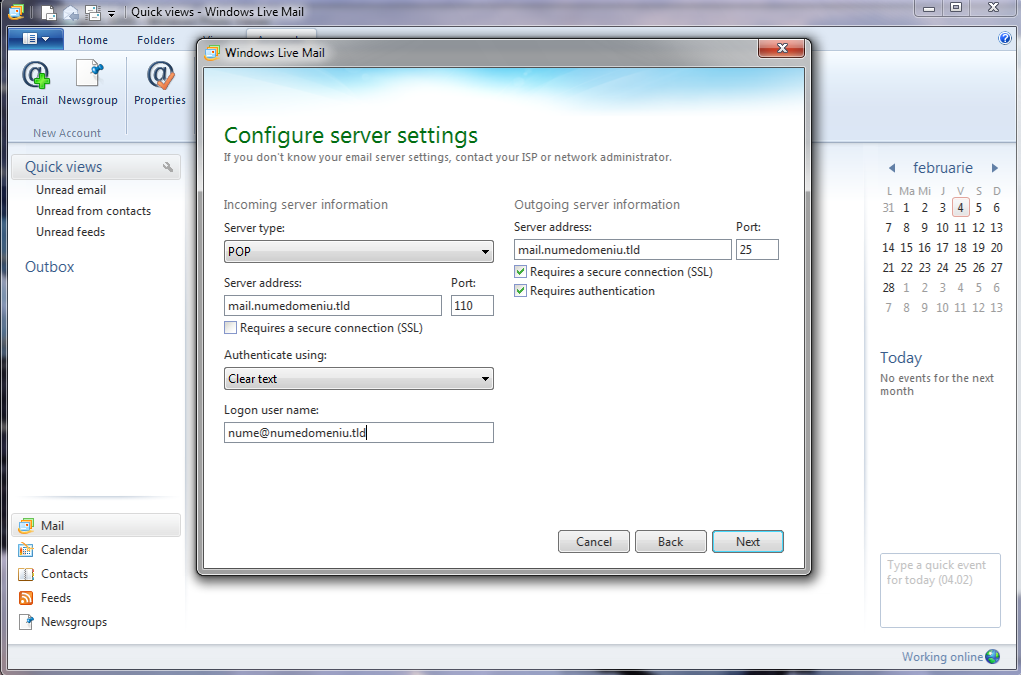
Task: Click the Today heading in calendar pane
Action: [901, 358]
